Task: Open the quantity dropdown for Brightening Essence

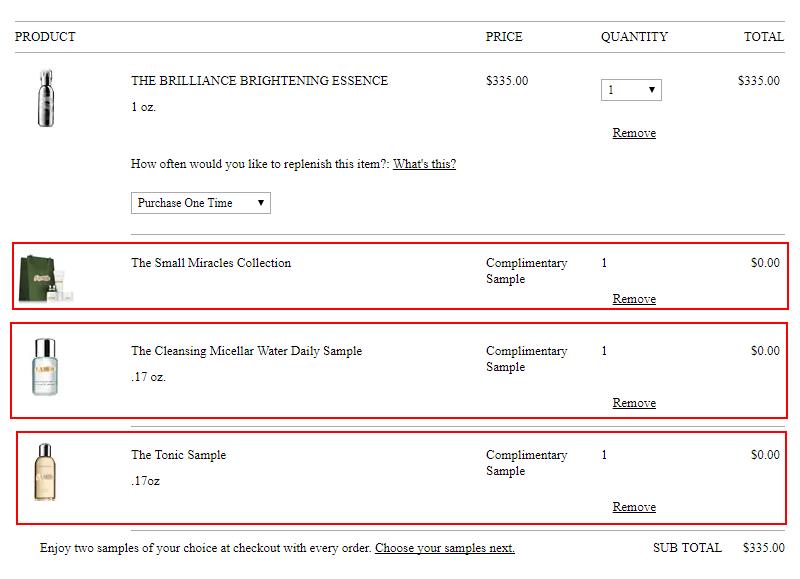Action: pos(631,90)
